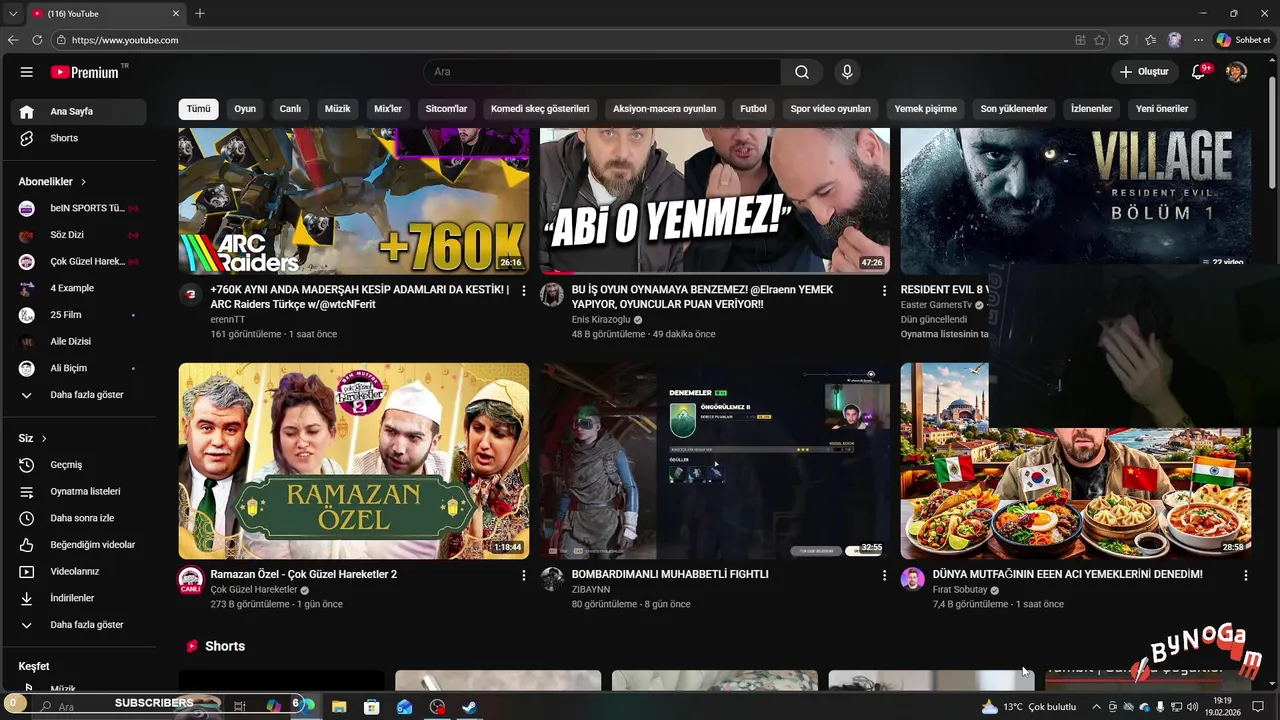The width and height of the screenshot is (1280, 720).
Task: Select the Sitcom'lar filter chip
Action: point(446,109)
